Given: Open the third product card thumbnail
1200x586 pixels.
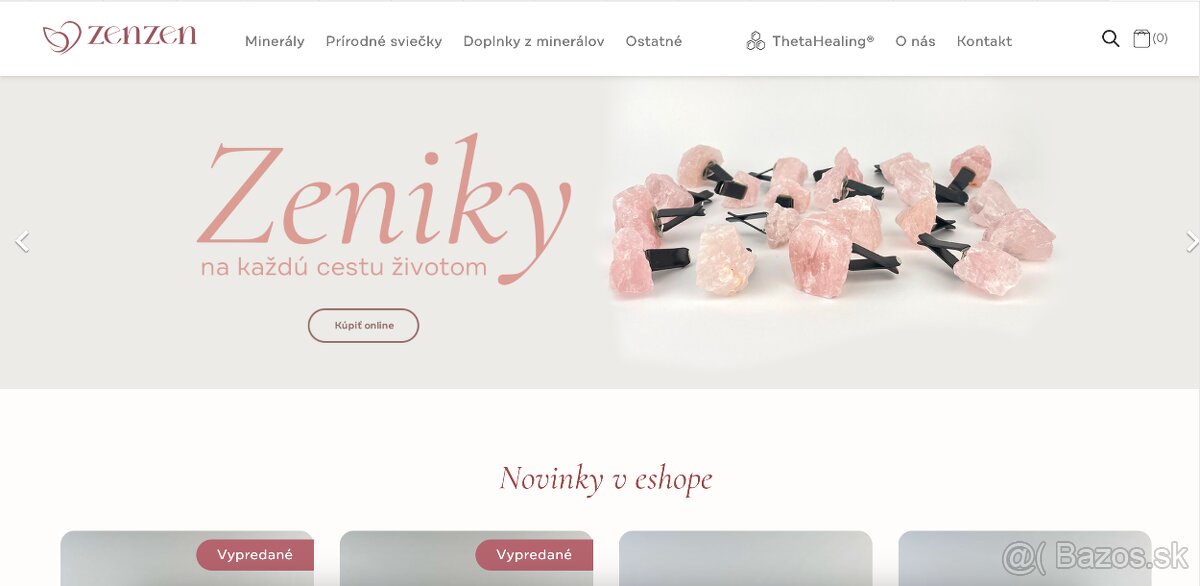Looking at the screenshot, I should [x=745, y=558].
